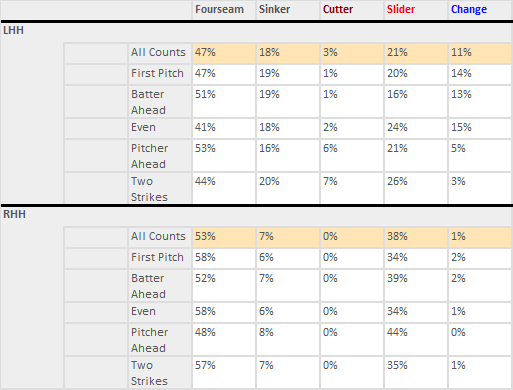Image resolution: width=513 pixels, height=390 pixels.
Task: Select the LHH section label
Action: pyautogui.click(x=13, y=30)
